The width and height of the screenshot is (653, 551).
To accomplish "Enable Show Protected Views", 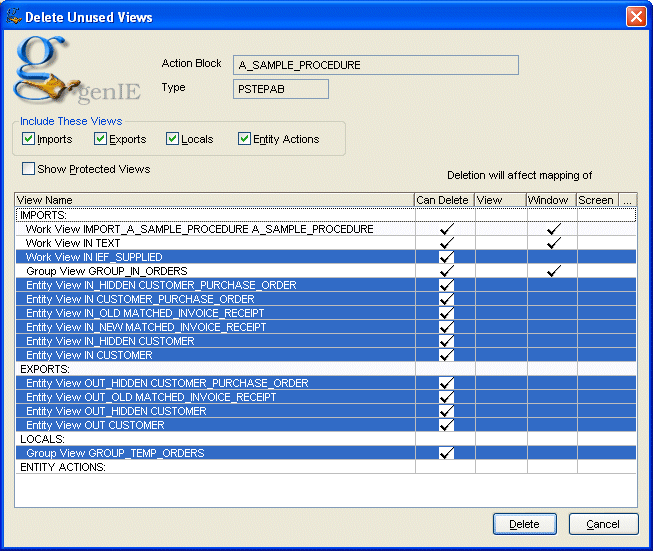I will click(x=29, y=169).
